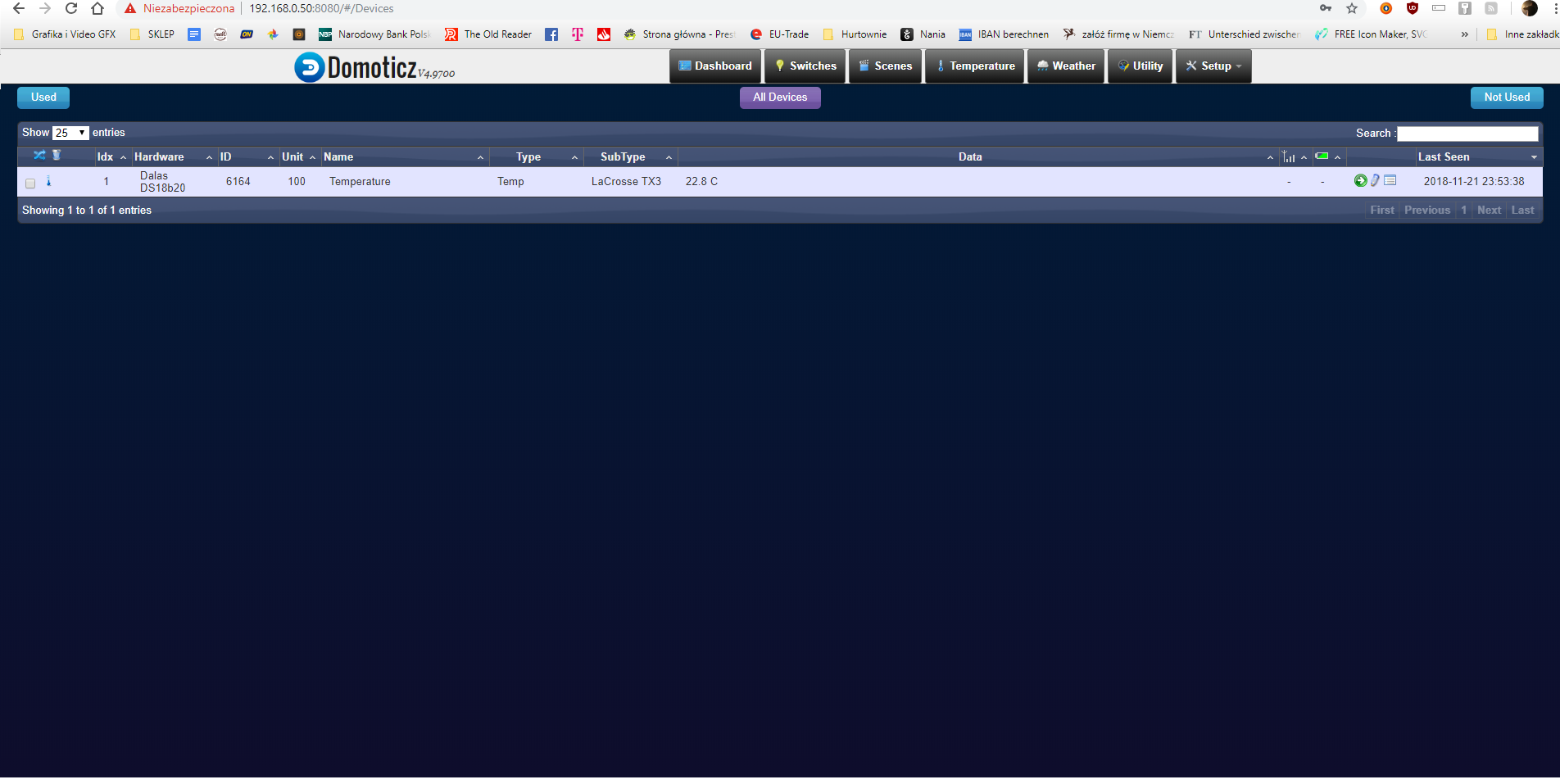Show only Used devices
Screen dimensions: 1560x784
[43, 97]
